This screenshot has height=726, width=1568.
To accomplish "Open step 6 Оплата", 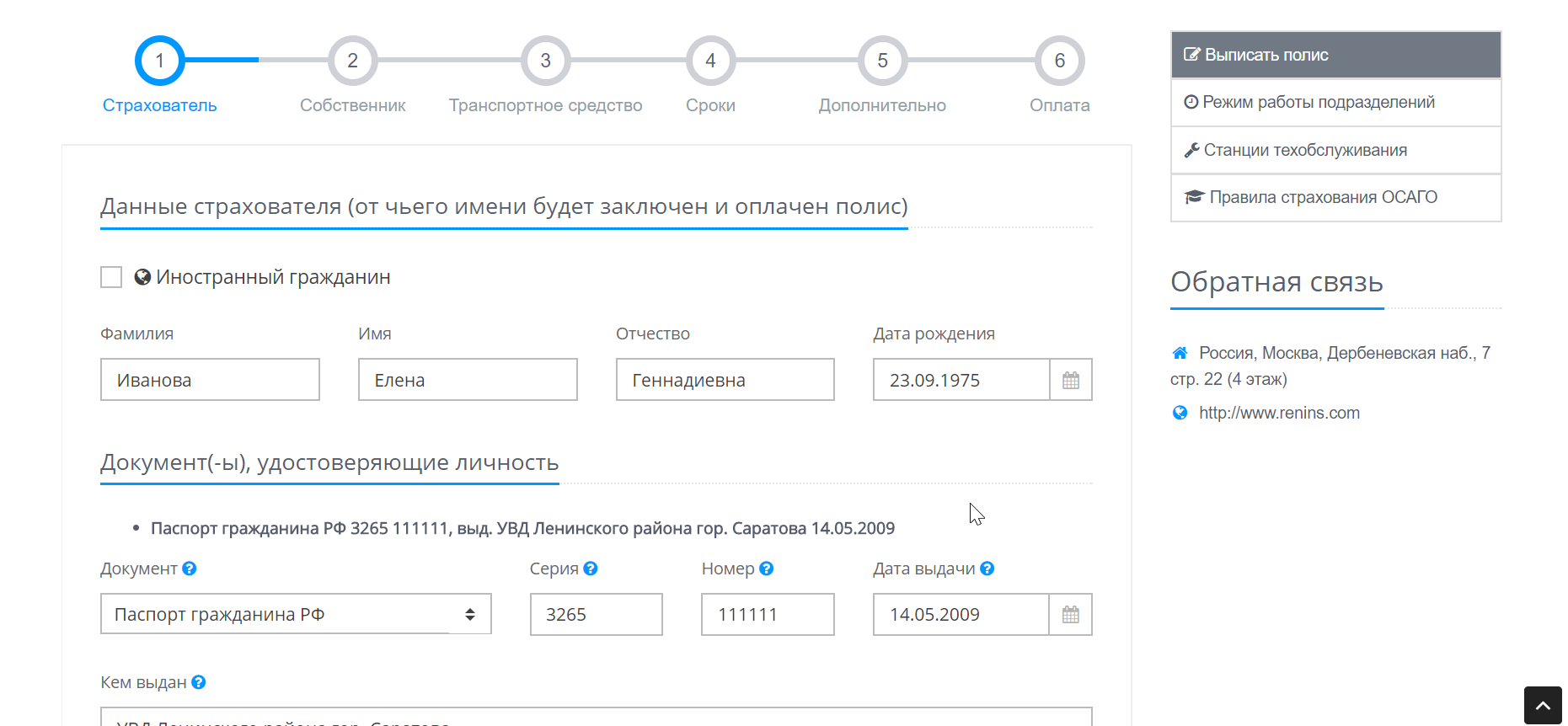I will click(1059, 61).
